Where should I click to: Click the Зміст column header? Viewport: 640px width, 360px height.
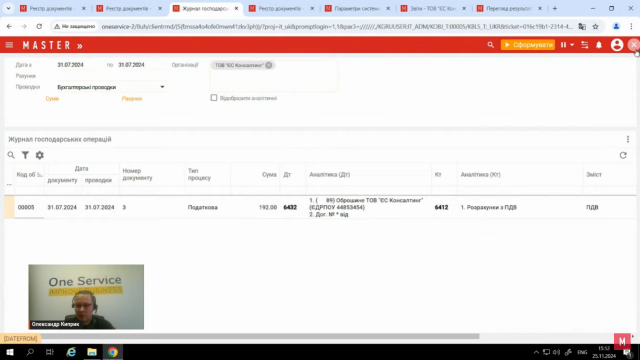click(594, 175)
